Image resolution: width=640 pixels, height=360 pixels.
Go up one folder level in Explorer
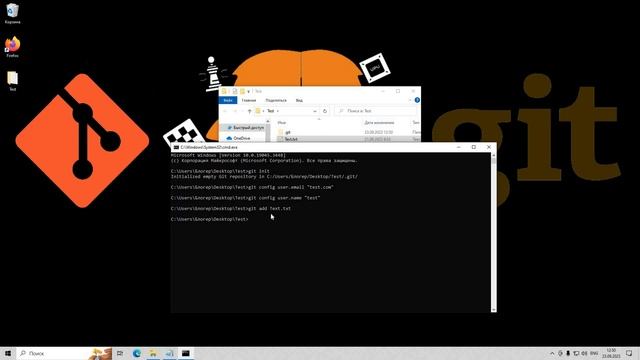(x=249, y=111)
